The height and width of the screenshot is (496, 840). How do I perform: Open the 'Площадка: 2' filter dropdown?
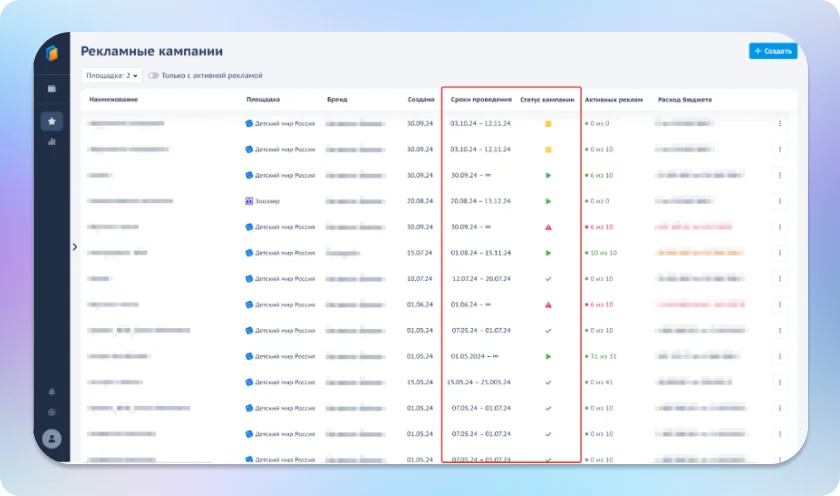pos(111,75)
